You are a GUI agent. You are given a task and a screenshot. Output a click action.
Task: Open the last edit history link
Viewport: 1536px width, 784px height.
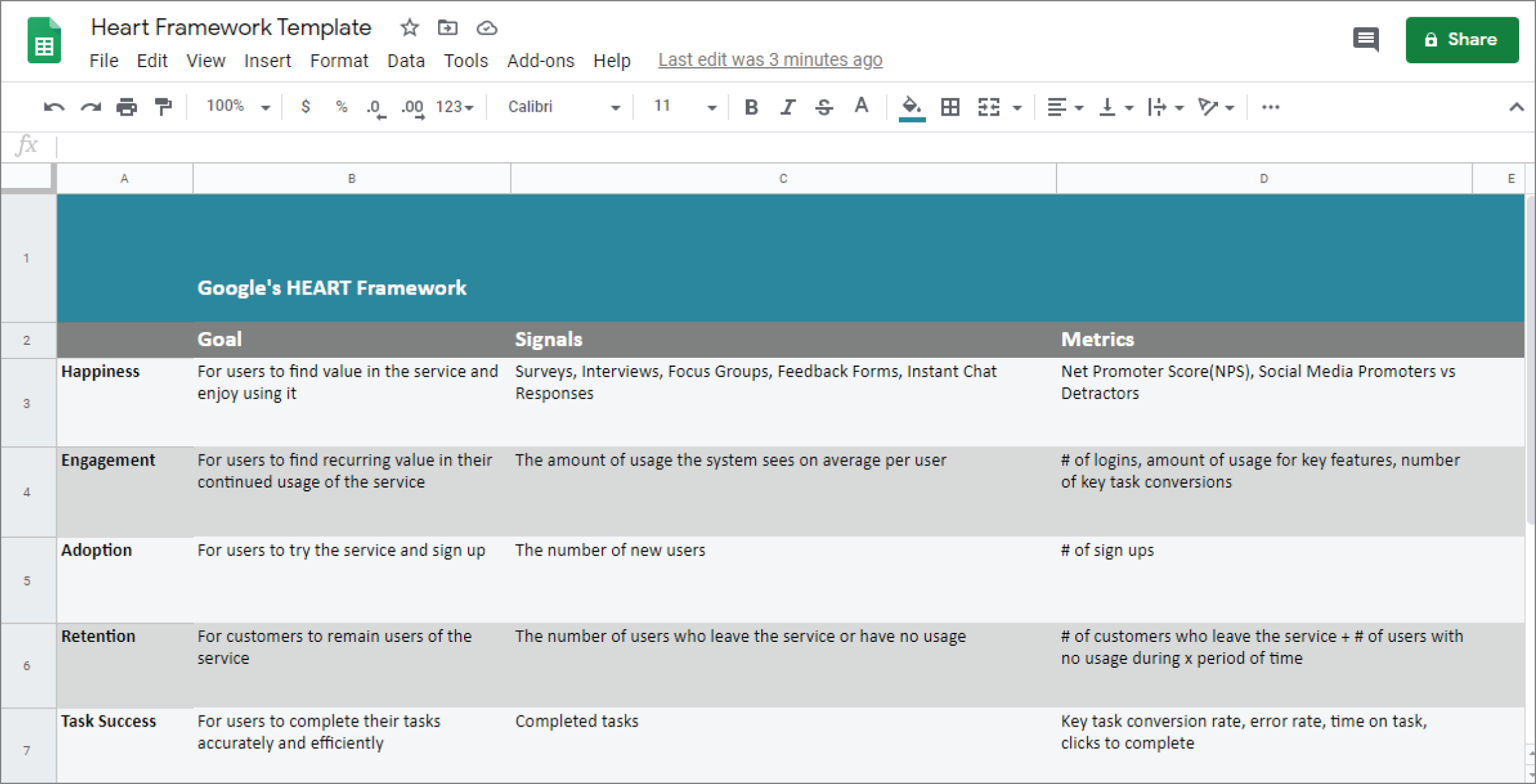770,59
